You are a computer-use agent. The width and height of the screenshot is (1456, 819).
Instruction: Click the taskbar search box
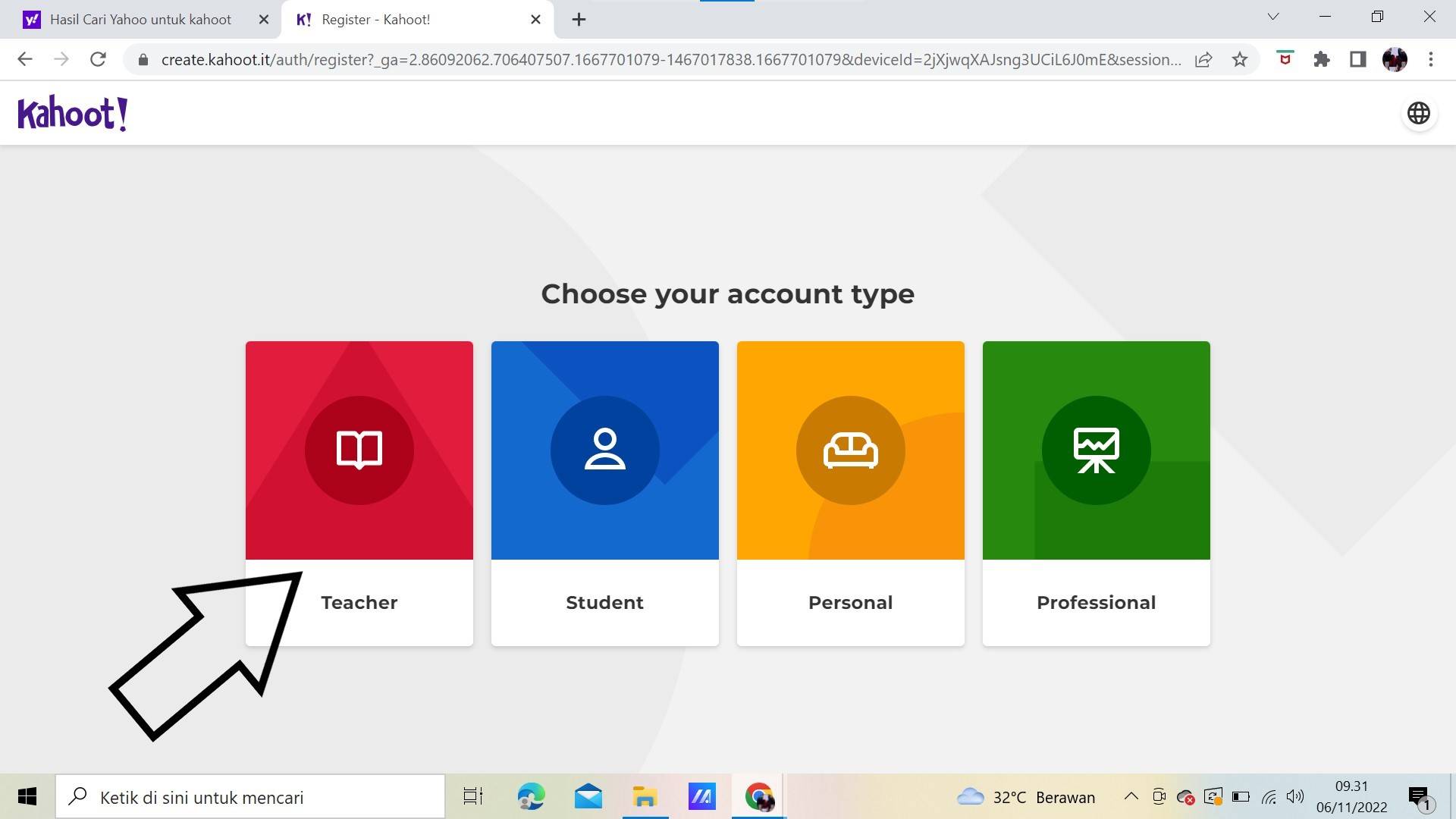(250, 797)
